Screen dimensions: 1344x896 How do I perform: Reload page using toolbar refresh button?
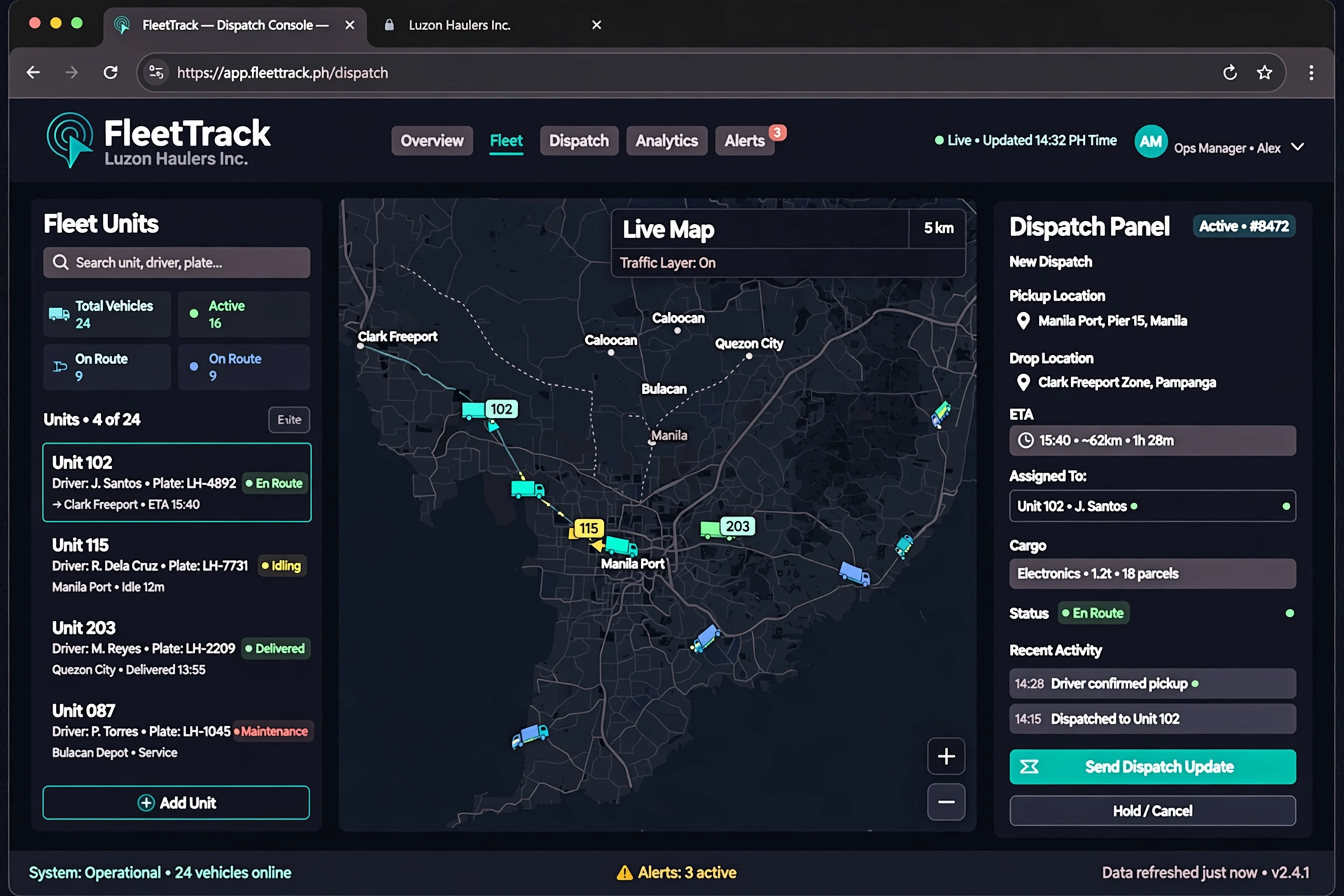[x=111, y=72]
